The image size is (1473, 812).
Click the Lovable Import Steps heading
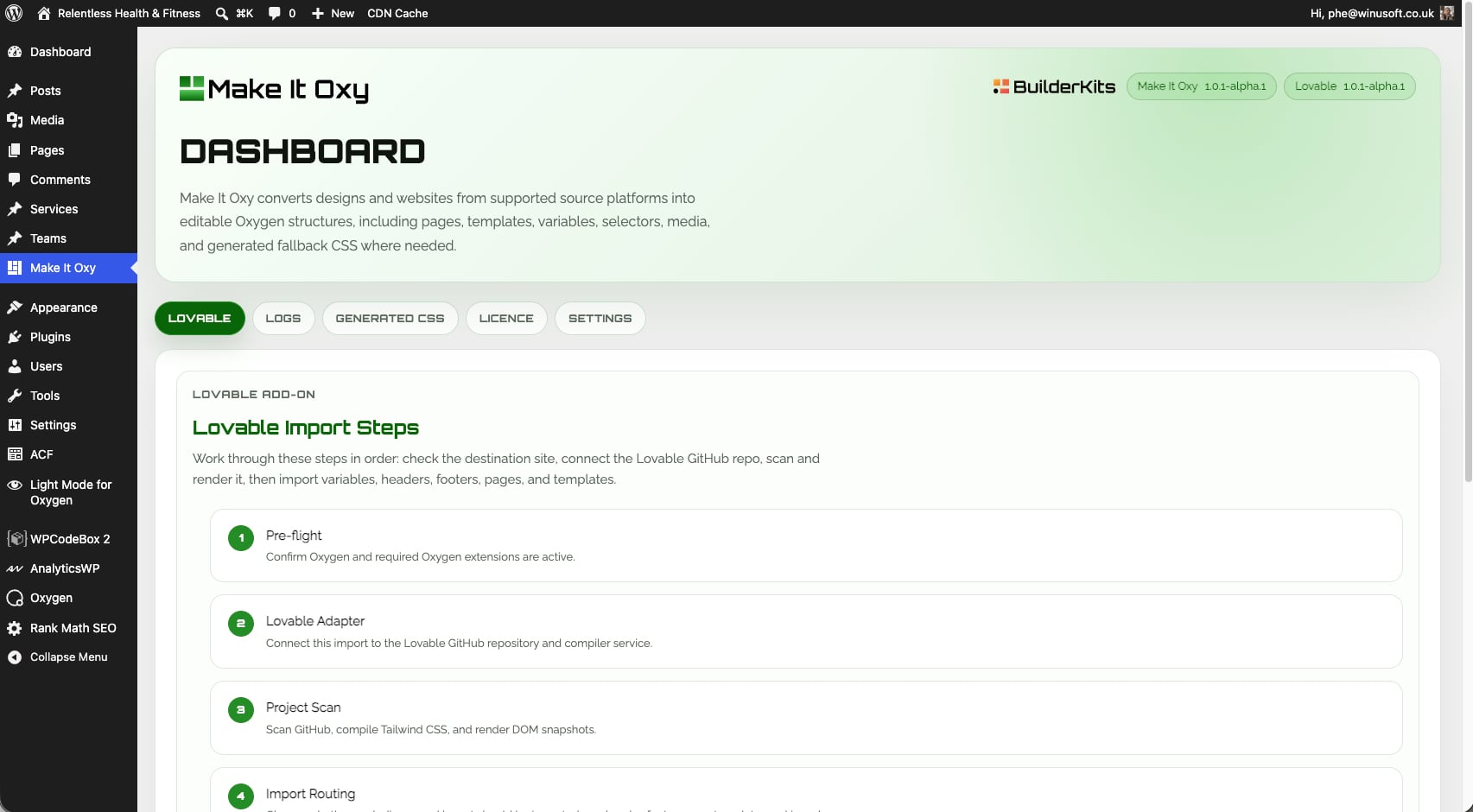(x=306, y=428)
